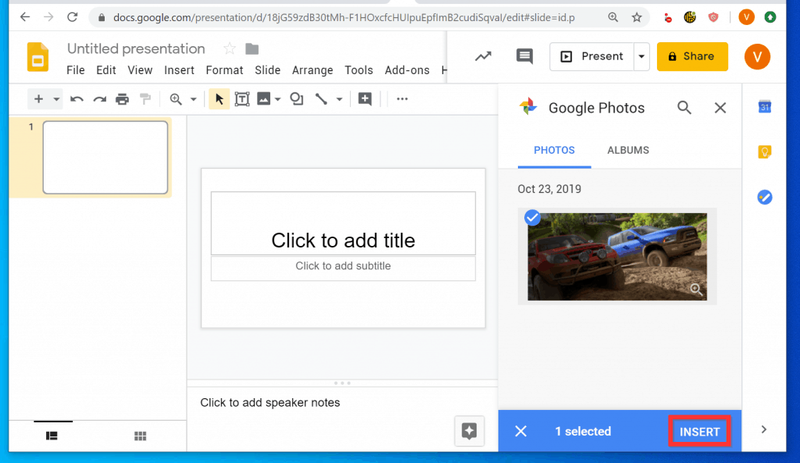
Task: Collapse the side panel chevron
Action: click(x=764, y=429)
